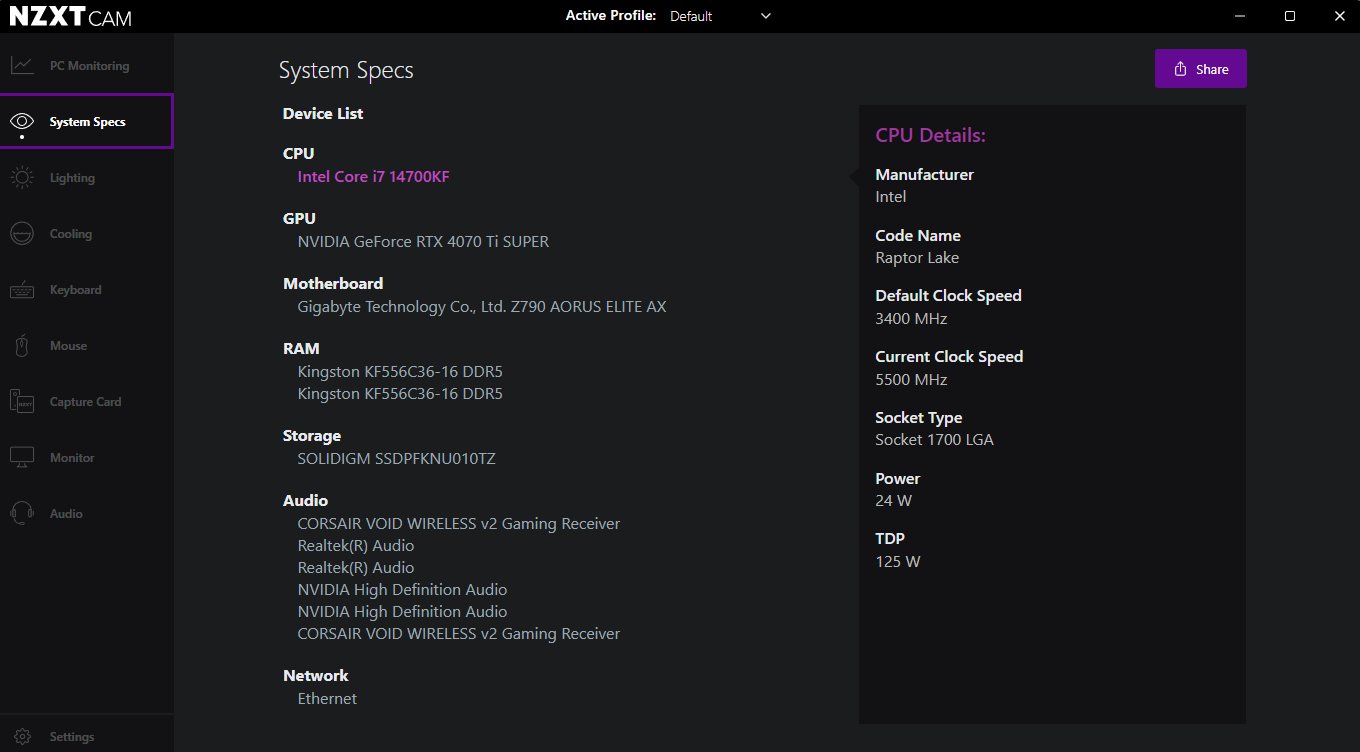Click the Mouse icon in sidebar

[22, 346]
